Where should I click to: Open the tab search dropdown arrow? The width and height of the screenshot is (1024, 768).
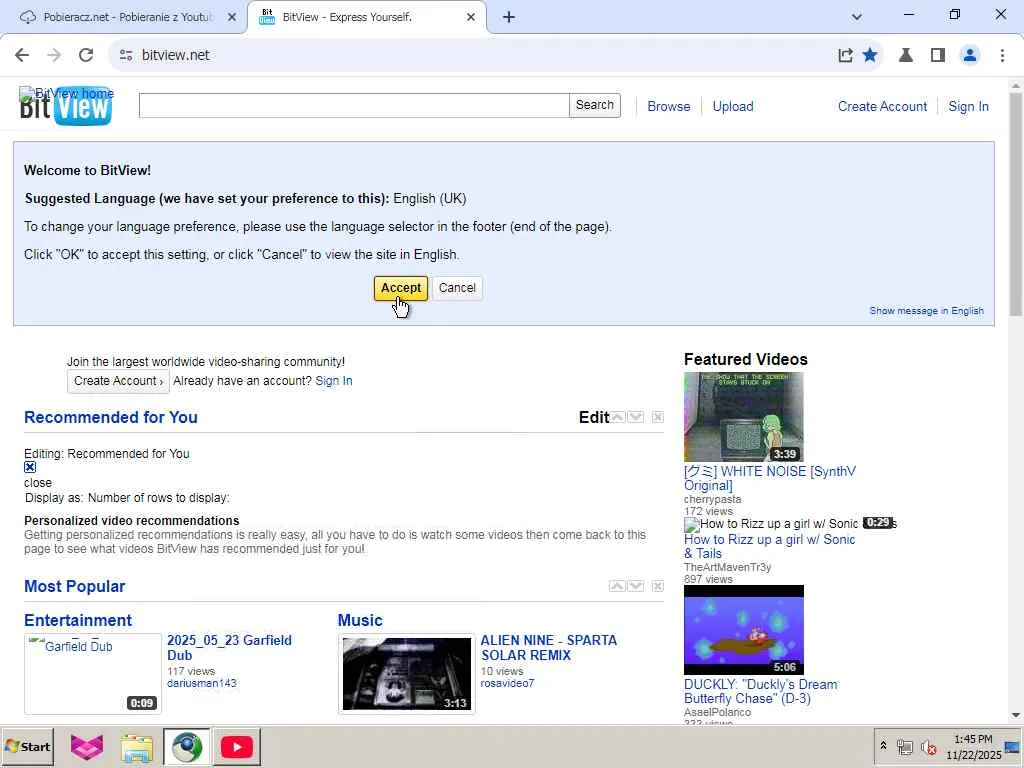pyautogui.click(x=857, y=18)
